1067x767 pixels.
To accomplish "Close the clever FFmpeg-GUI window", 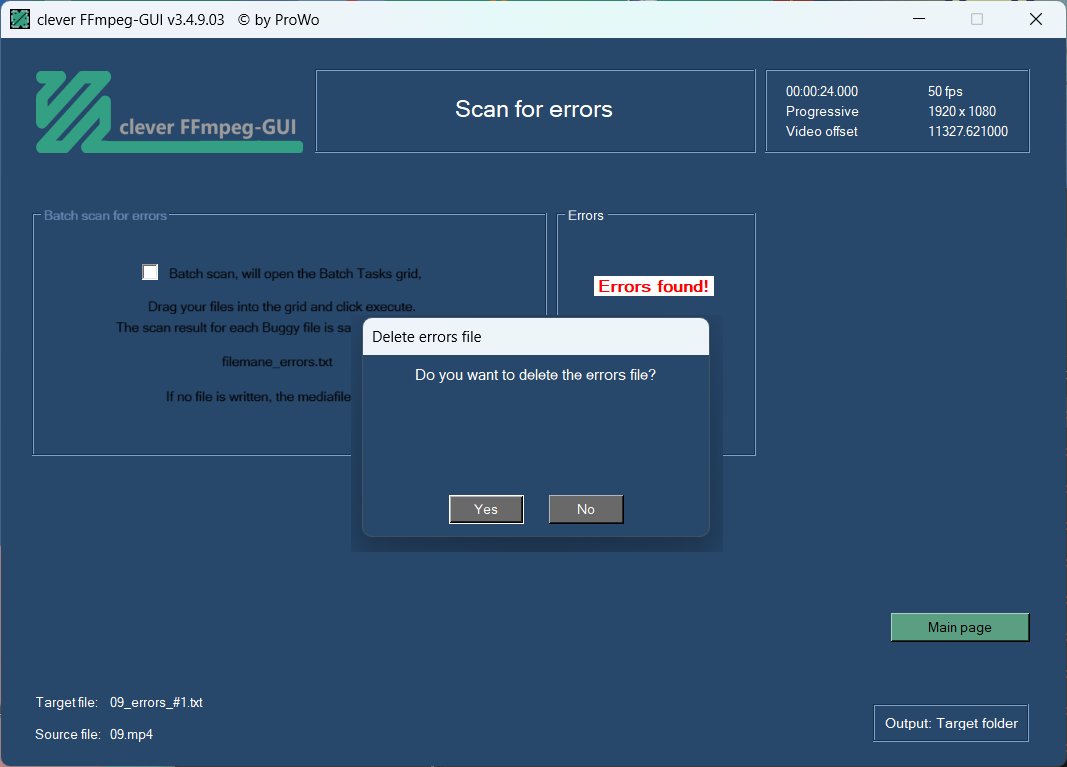I will click(x=1035, y=19).
